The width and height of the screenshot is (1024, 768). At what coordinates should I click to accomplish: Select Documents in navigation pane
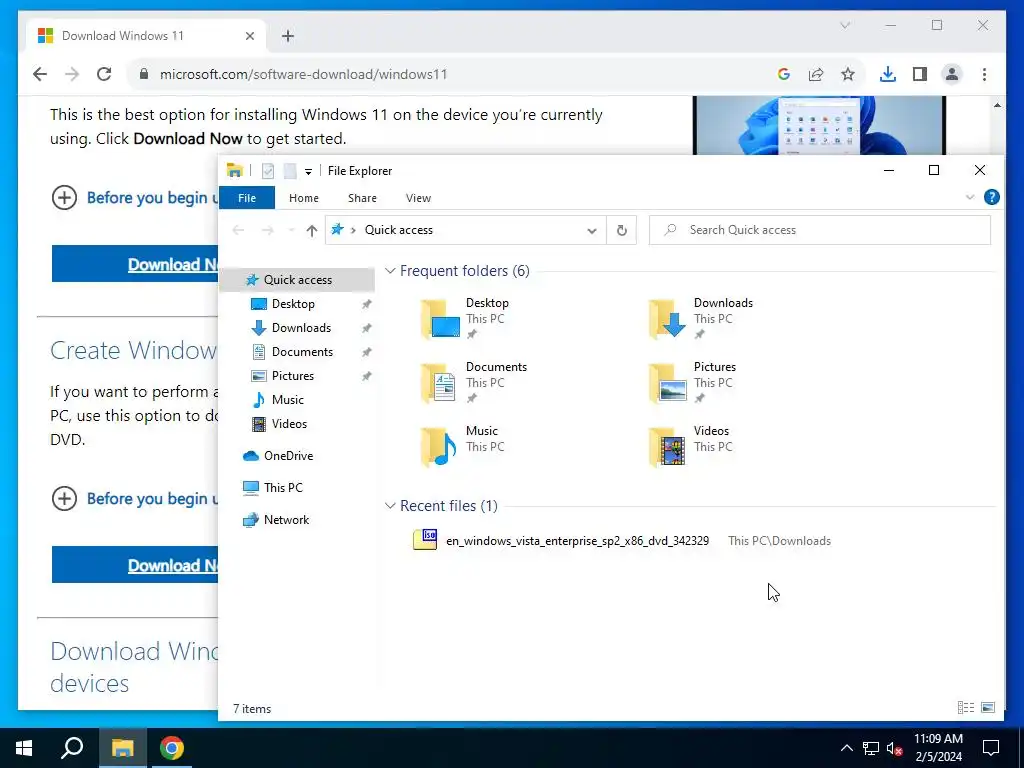(302, 352)
